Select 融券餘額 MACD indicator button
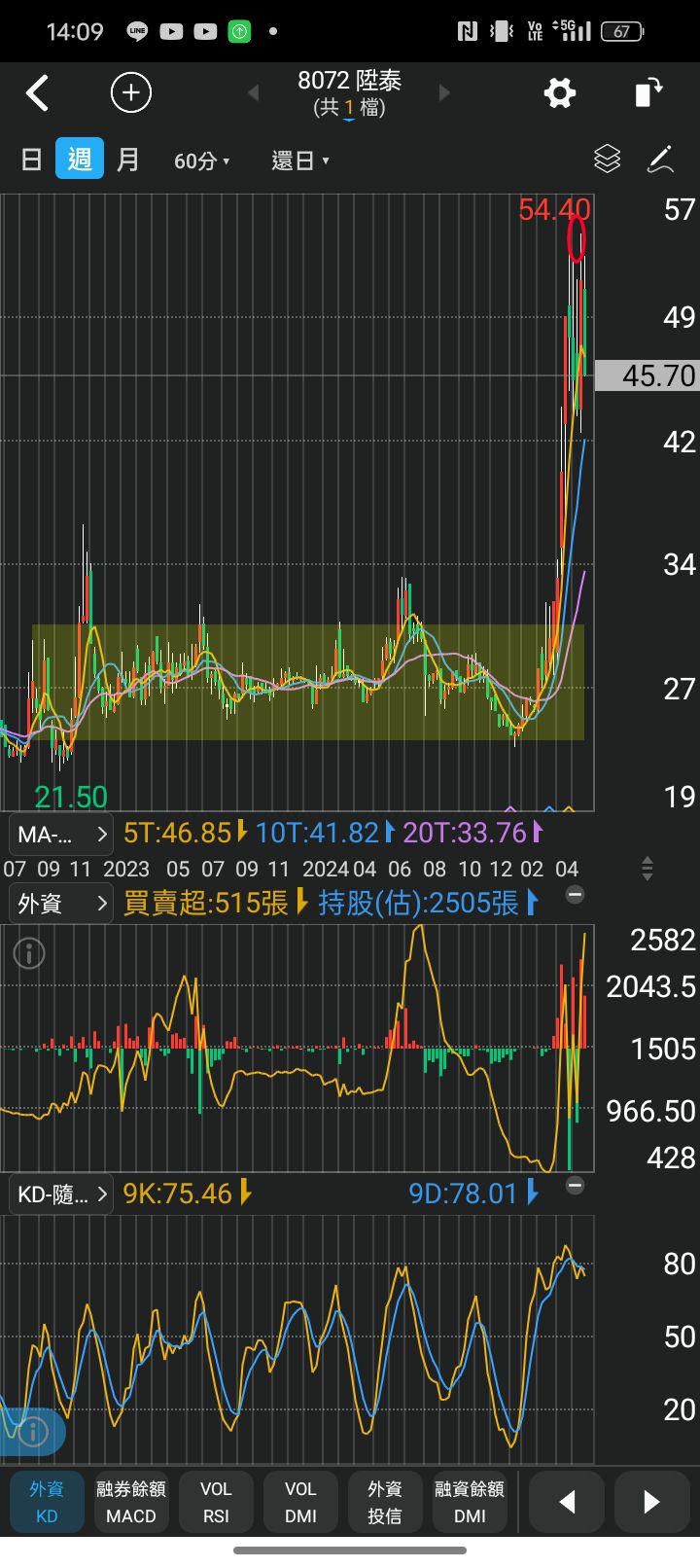This screenshot has width=700, height=1568. coord(131,1502)
